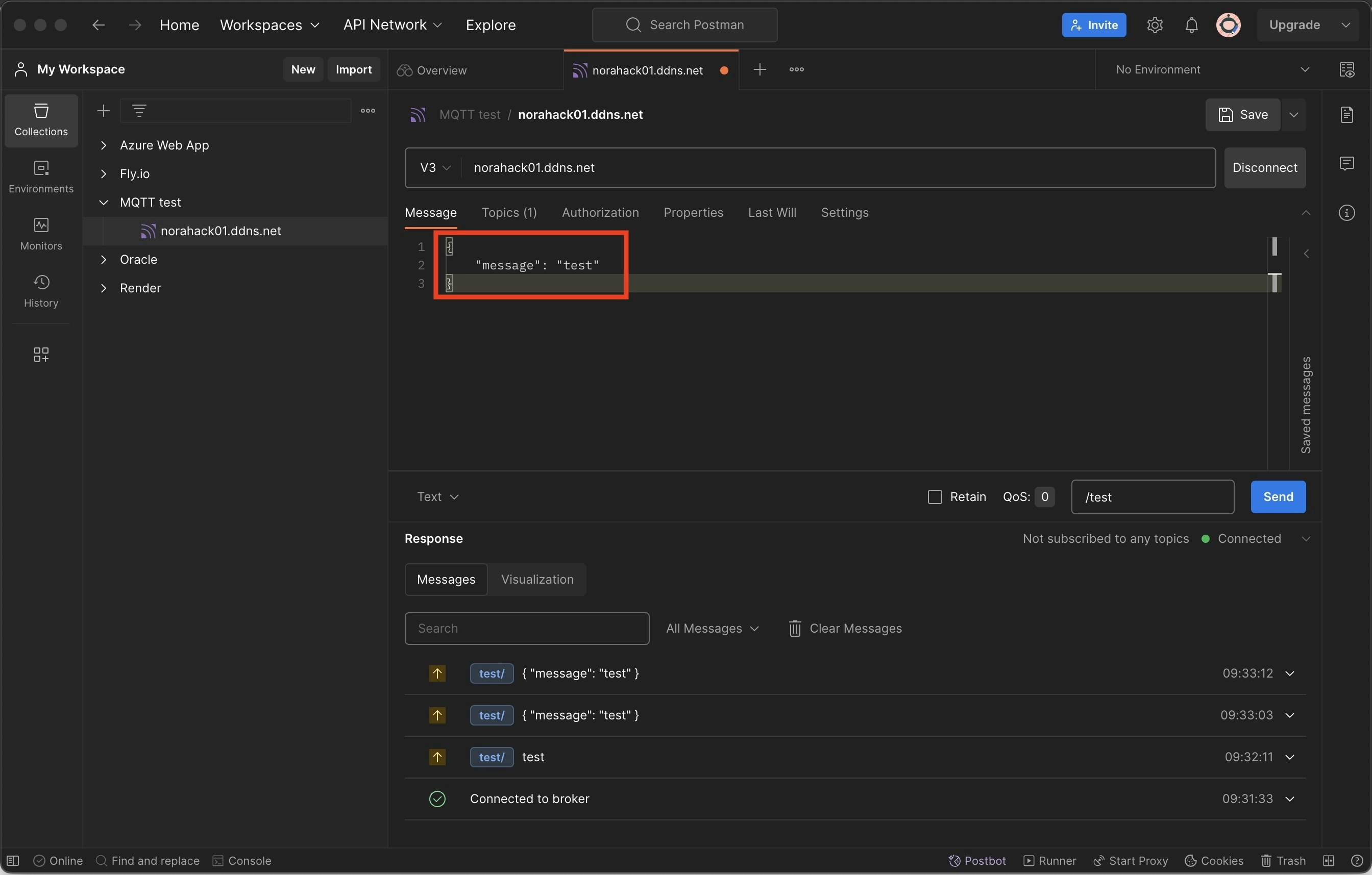Viewport: 1372px width, 875px height.
Task: Click the blue Send button
Action: 1278,497
